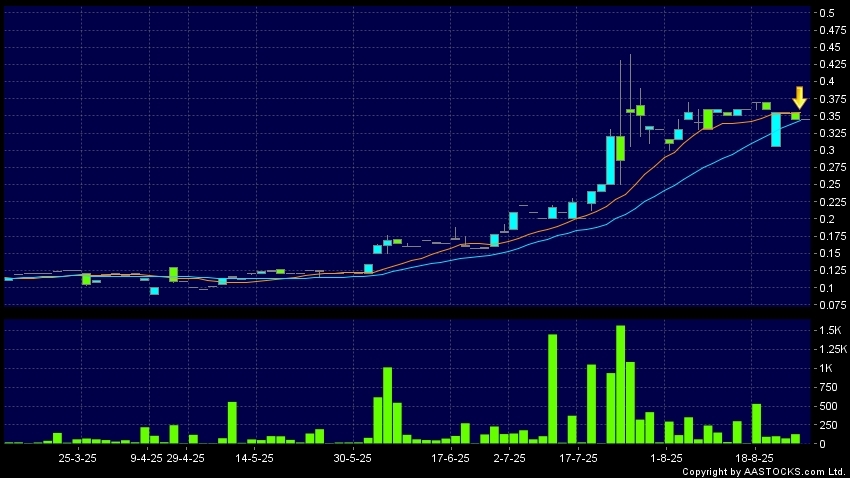Screen dimensions: 850x478
Task: Click the "0.125" price axis label
Action: pos(833,270)
